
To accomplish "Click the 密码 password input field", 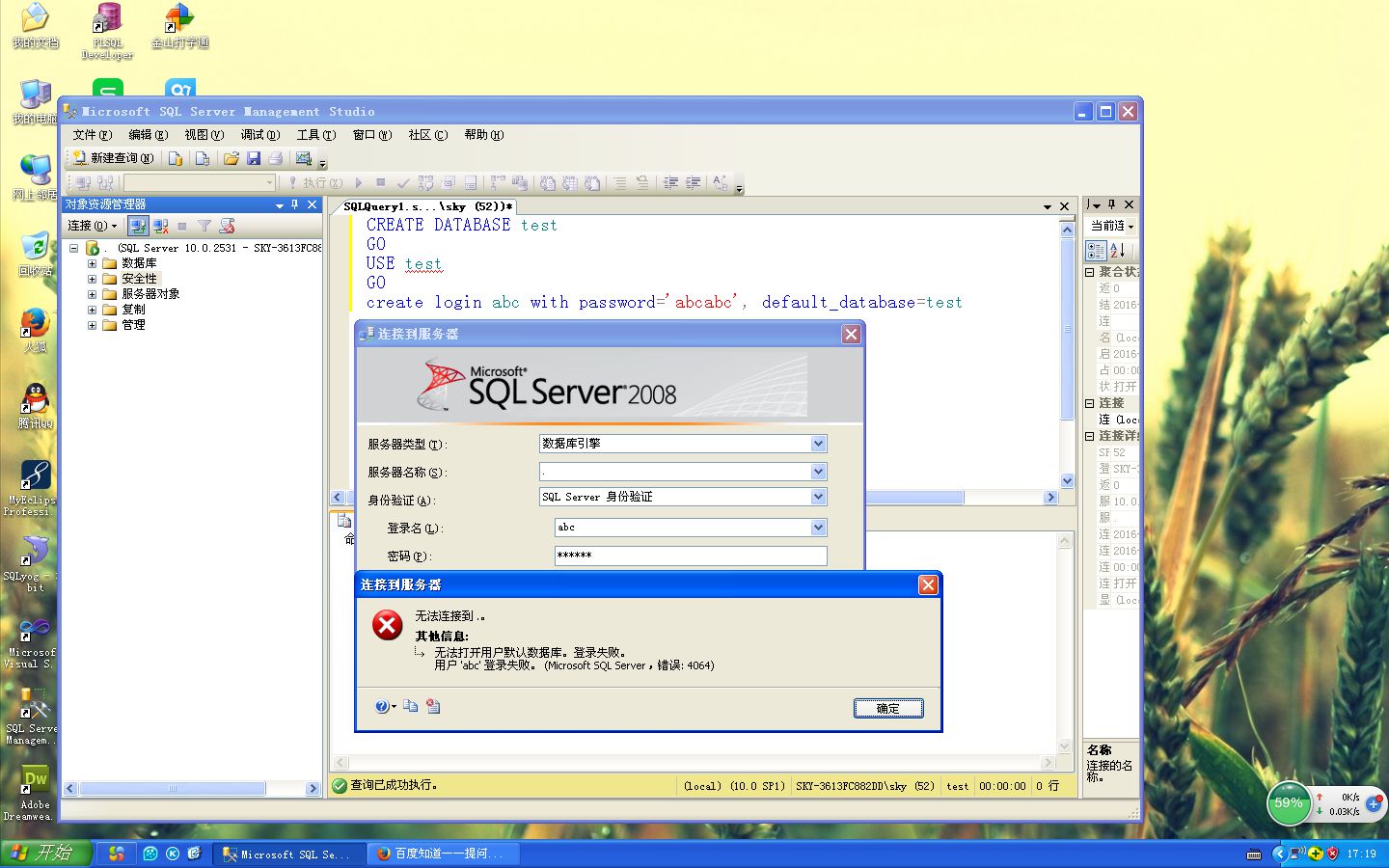I will click(x=691, y=556).
